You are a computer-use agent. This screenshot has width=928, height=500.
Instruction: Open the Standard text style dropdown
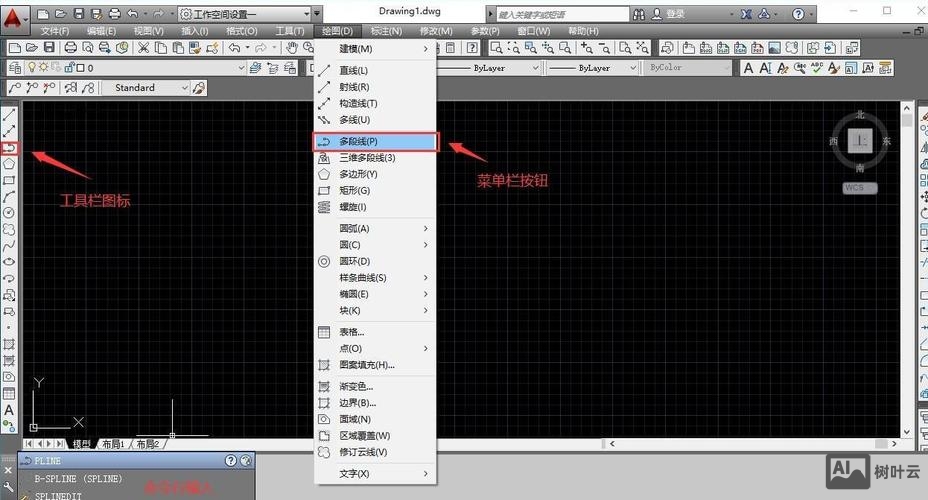[184, 88]
